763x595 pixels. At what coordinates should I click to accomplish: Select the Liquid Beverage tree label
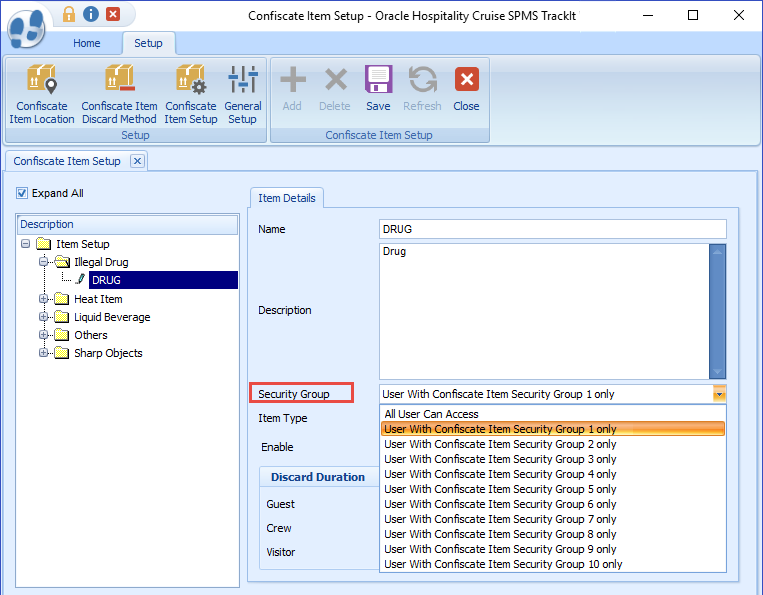(x=112, y=317)
